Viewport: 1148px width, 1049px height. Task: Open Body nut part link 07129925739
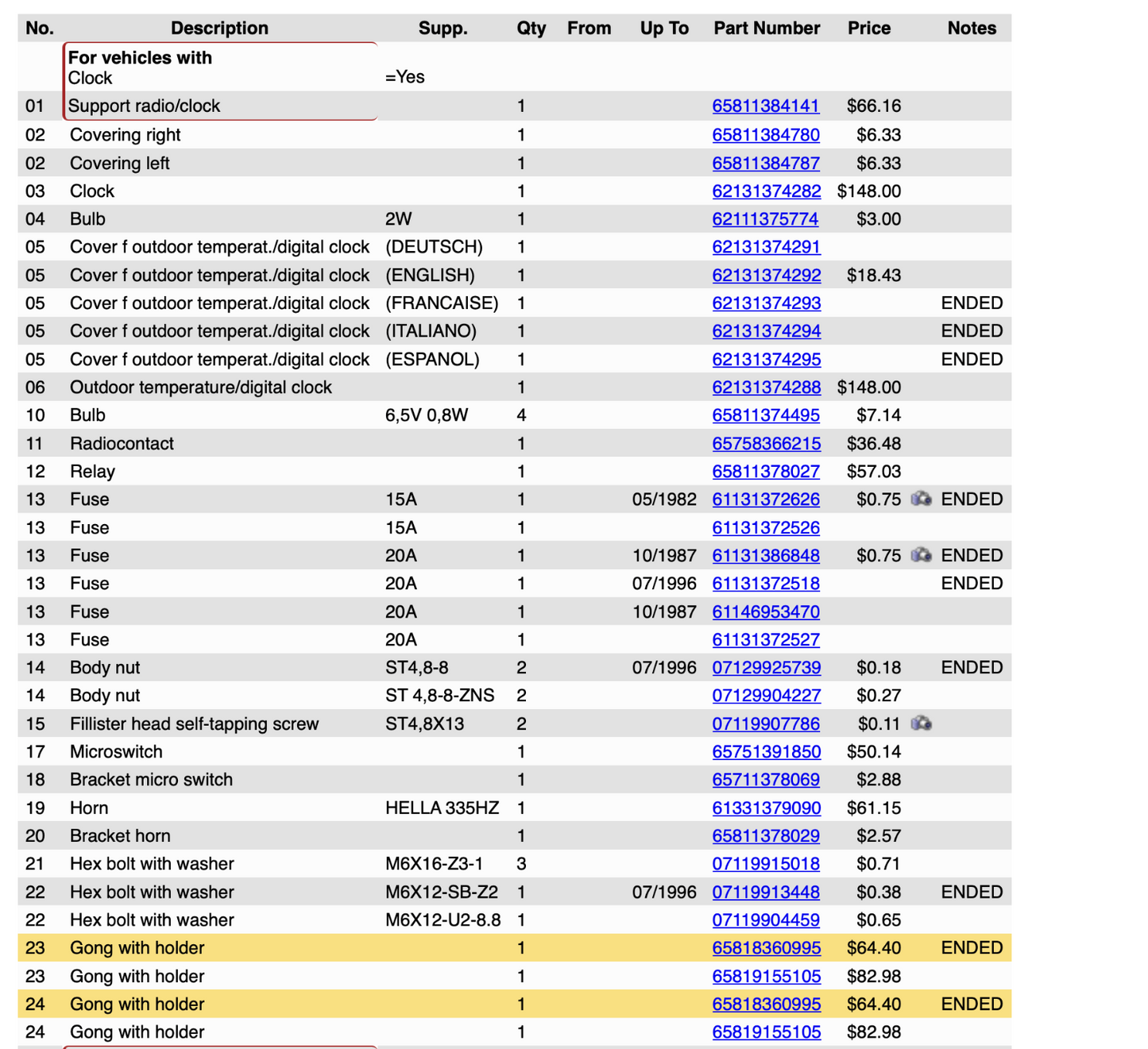(767, 668)
